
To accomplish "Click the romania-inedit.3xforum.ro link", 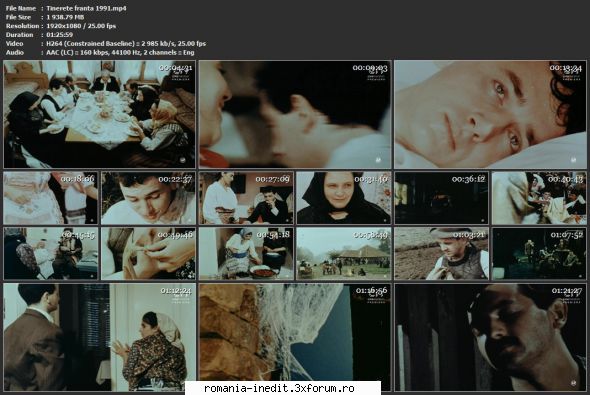I will [279, 388].
